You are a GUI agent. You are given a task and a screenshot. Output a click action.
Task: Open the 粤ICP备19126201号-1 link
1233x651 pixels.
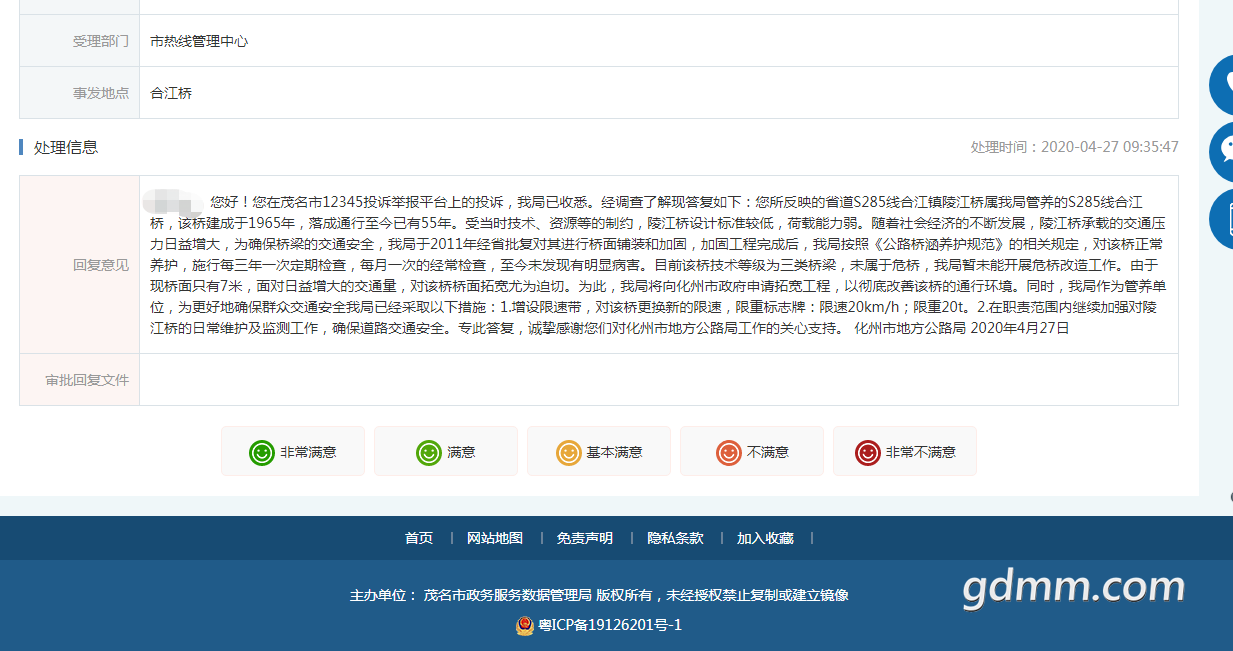[609, 626]
